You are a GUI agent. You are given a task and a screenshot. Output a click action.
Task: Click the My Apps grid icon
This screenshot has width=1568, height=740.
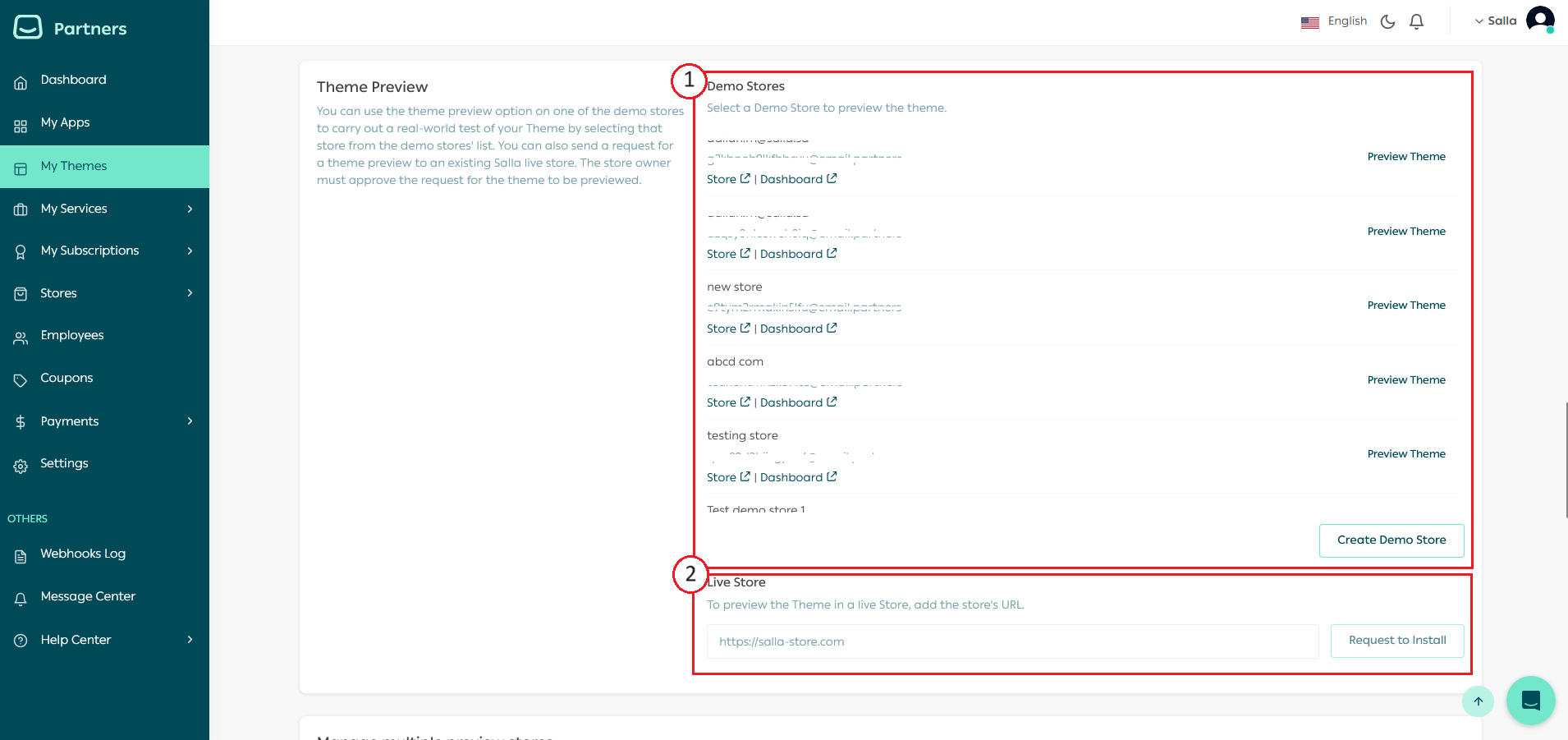[21, 125]
